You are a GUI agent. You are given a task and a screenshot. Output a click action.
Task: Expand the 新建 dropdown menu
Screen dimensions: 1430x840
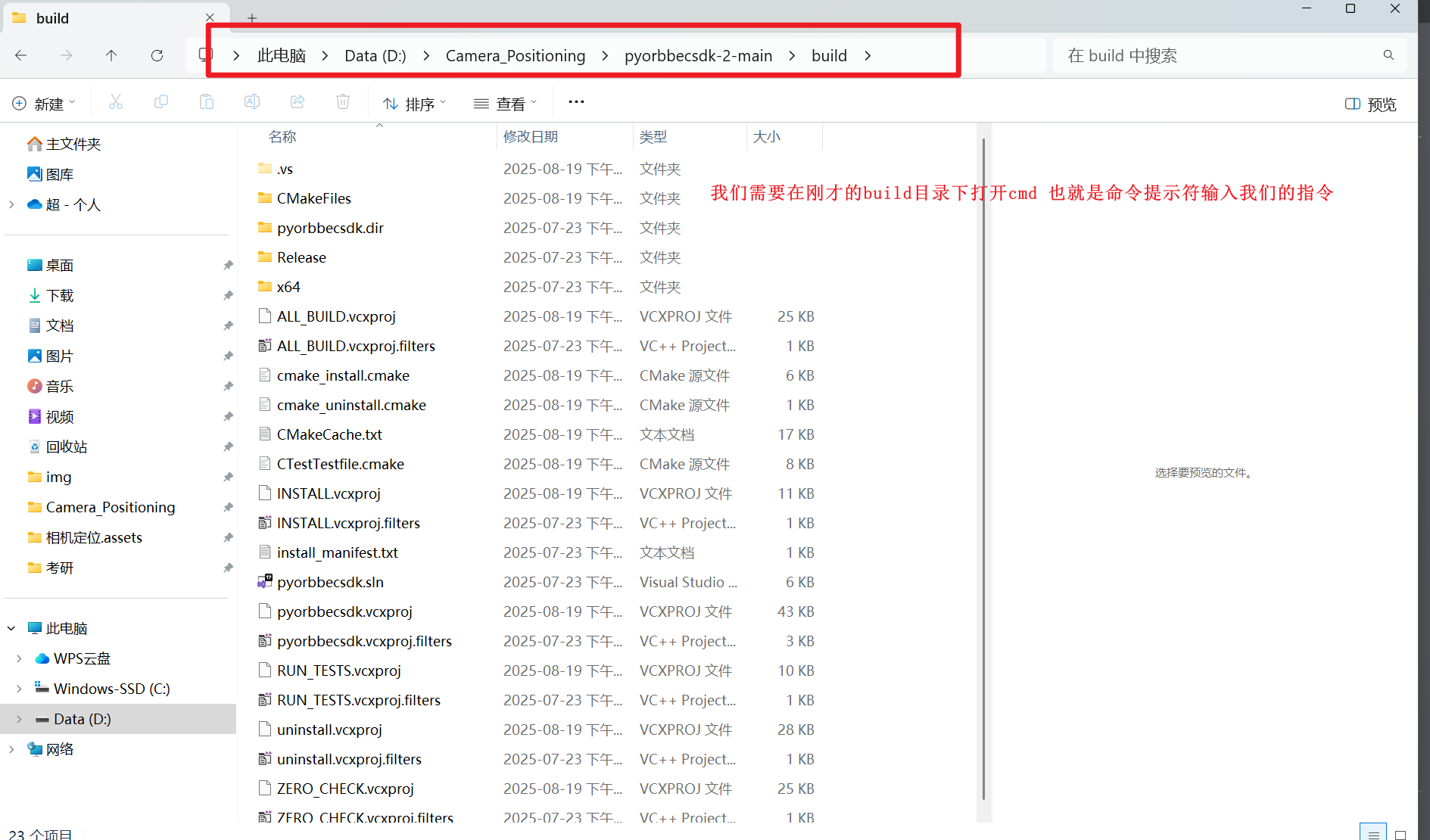[x=44, y=102]
